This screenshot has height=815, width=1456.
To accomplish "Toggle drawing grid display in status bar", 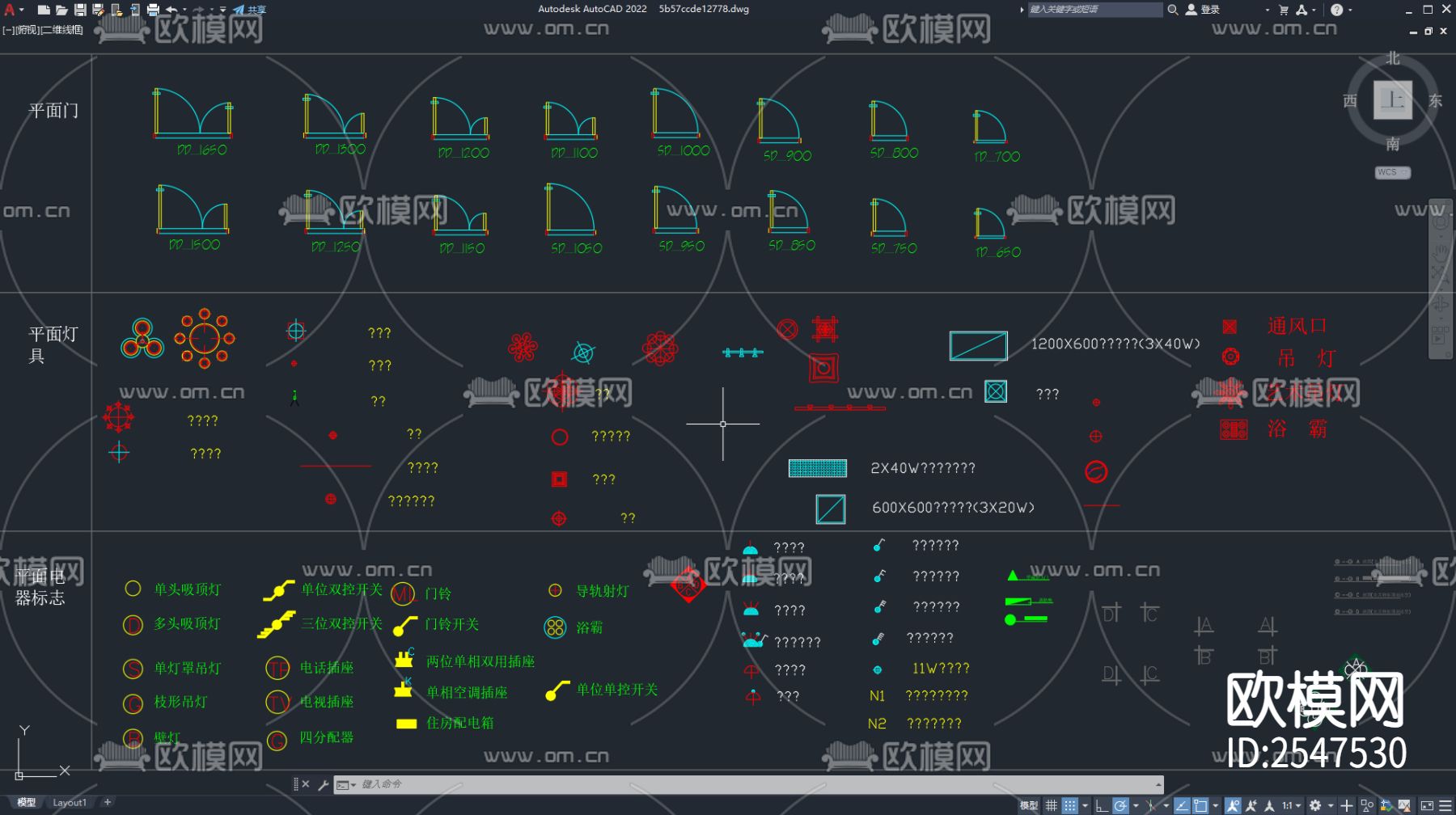I will coord(1051,805).
